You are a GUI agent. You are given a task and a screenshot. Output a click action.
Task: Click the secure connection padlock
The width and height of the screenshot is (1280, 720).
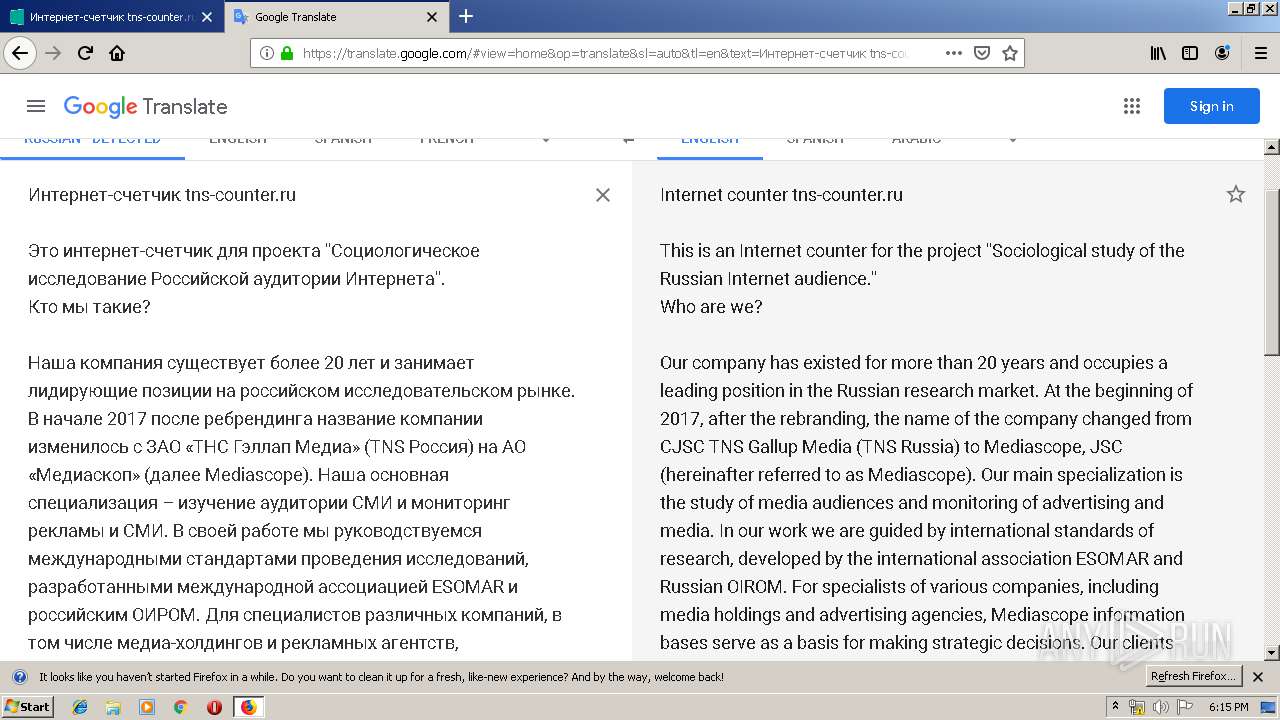(288, 53)
